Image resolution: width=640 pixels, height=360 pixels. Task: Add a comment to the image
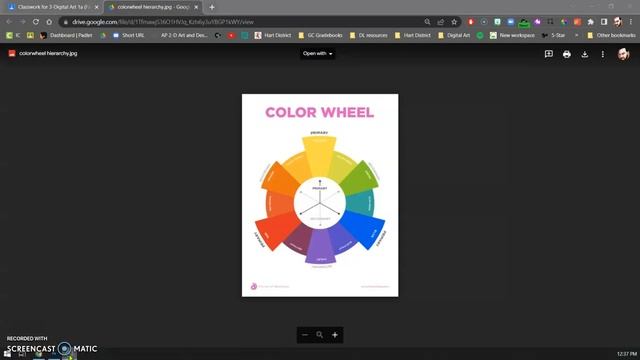[x=549, y=54]
